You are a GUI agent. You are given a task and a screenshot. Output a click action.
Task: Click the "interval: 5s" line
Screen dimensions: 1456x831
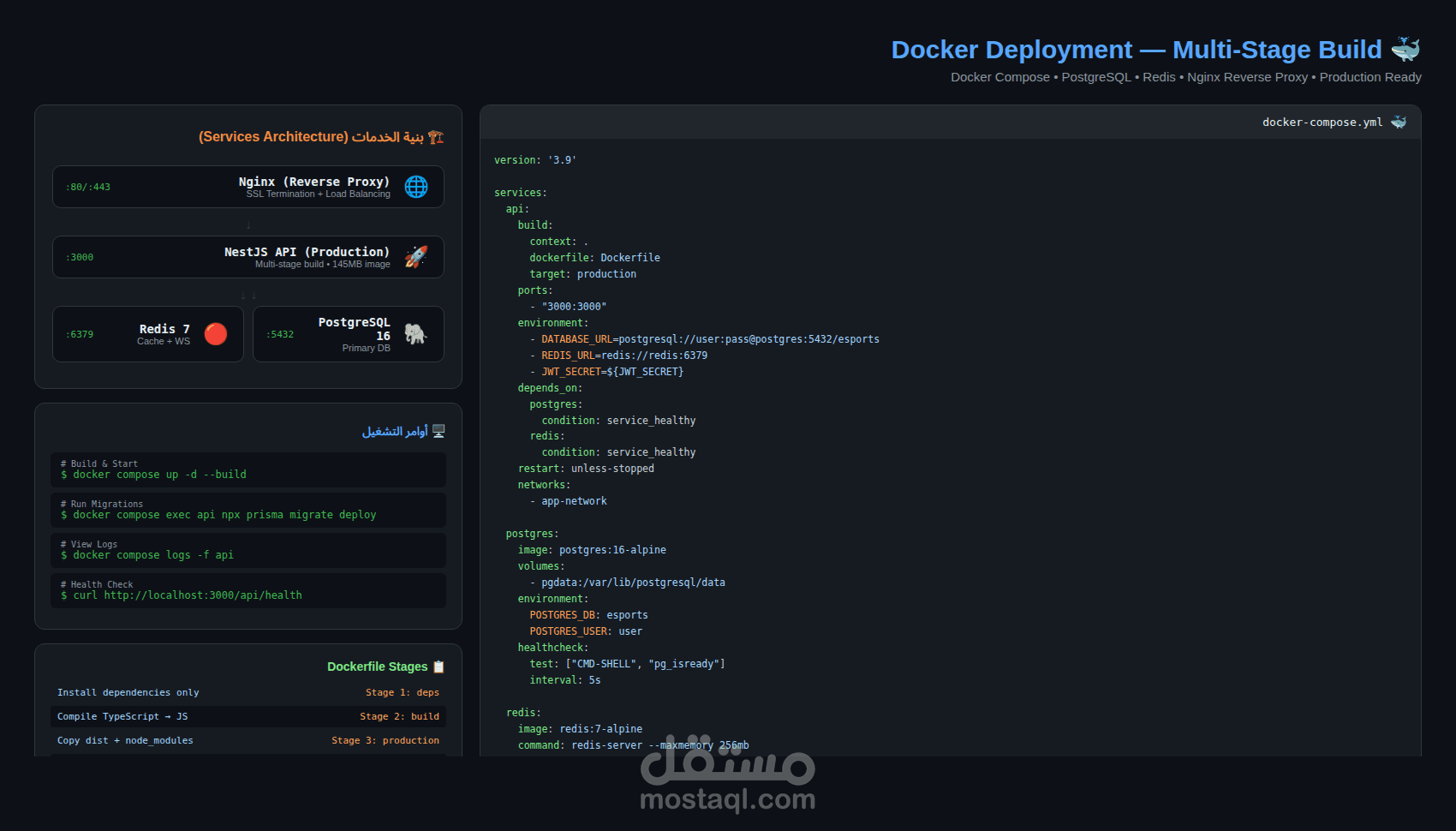point(565,680)
